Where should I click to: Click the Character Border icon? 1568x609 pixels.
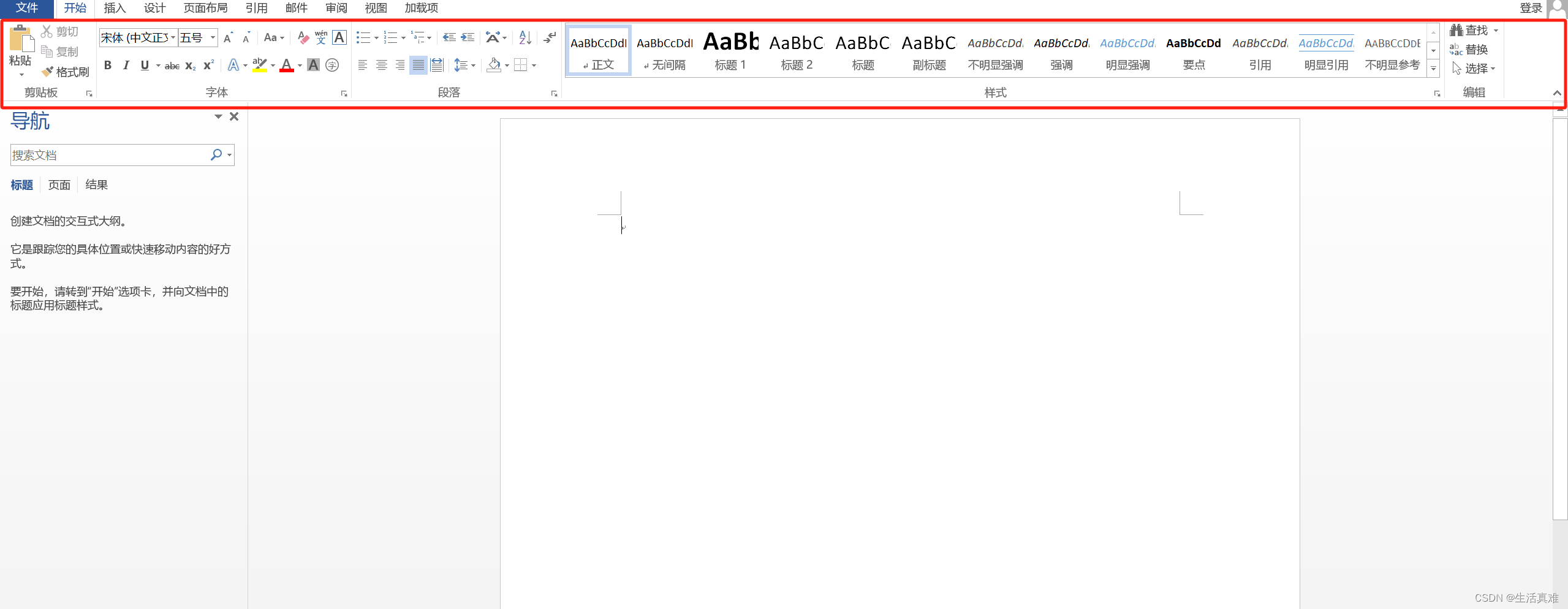coord(339,37)
